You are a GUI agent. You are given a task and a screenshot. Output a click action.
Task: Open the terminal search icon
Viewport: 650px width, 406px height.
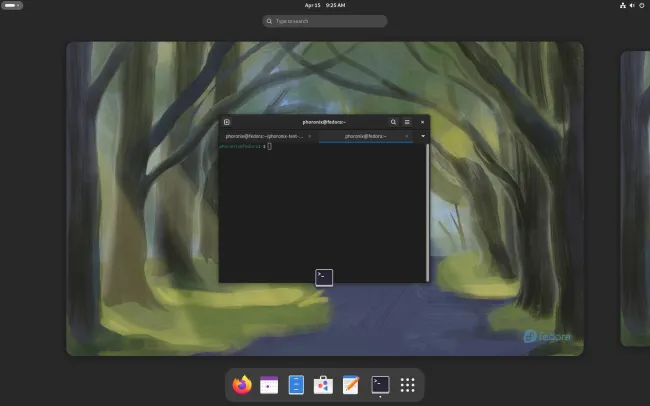(x=393, y=122)
